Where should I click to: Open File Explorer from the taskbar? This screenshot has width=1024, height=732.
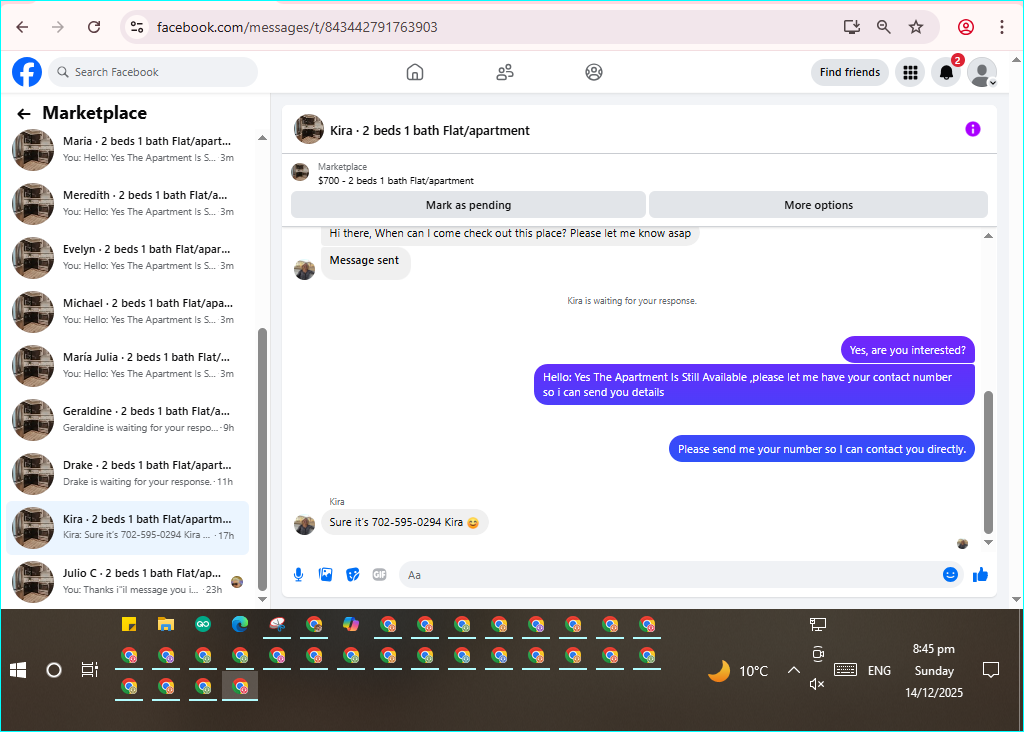click(x=166, y=624)
